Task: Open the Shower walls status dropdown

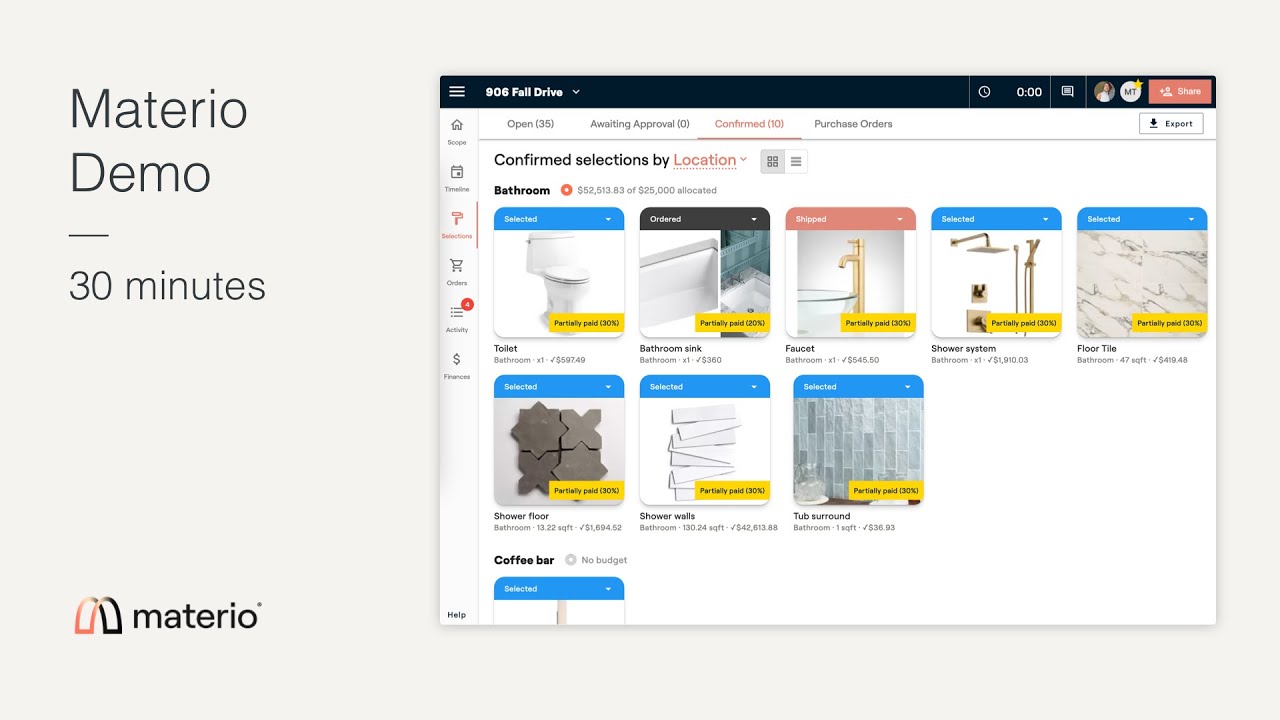Action: pos(754,387)
